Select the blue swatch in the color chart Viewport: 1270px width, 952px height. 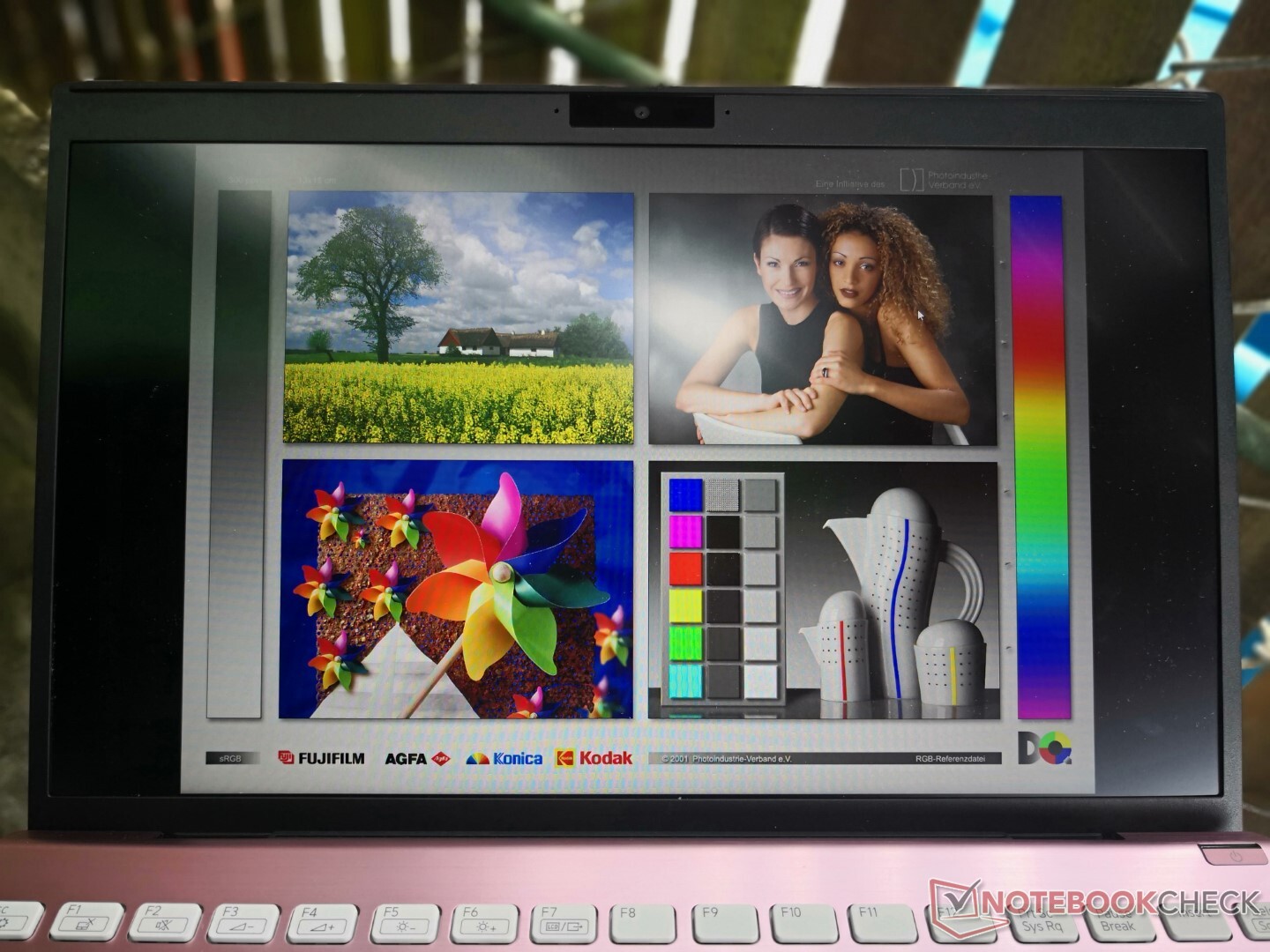[685, 495]
